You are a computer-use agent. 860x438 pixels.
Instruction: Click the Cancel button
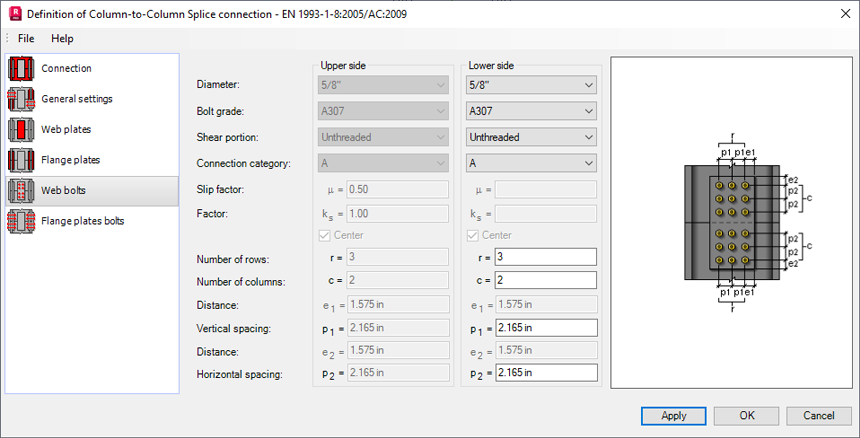pyautogui.click(x=819, y=415)
